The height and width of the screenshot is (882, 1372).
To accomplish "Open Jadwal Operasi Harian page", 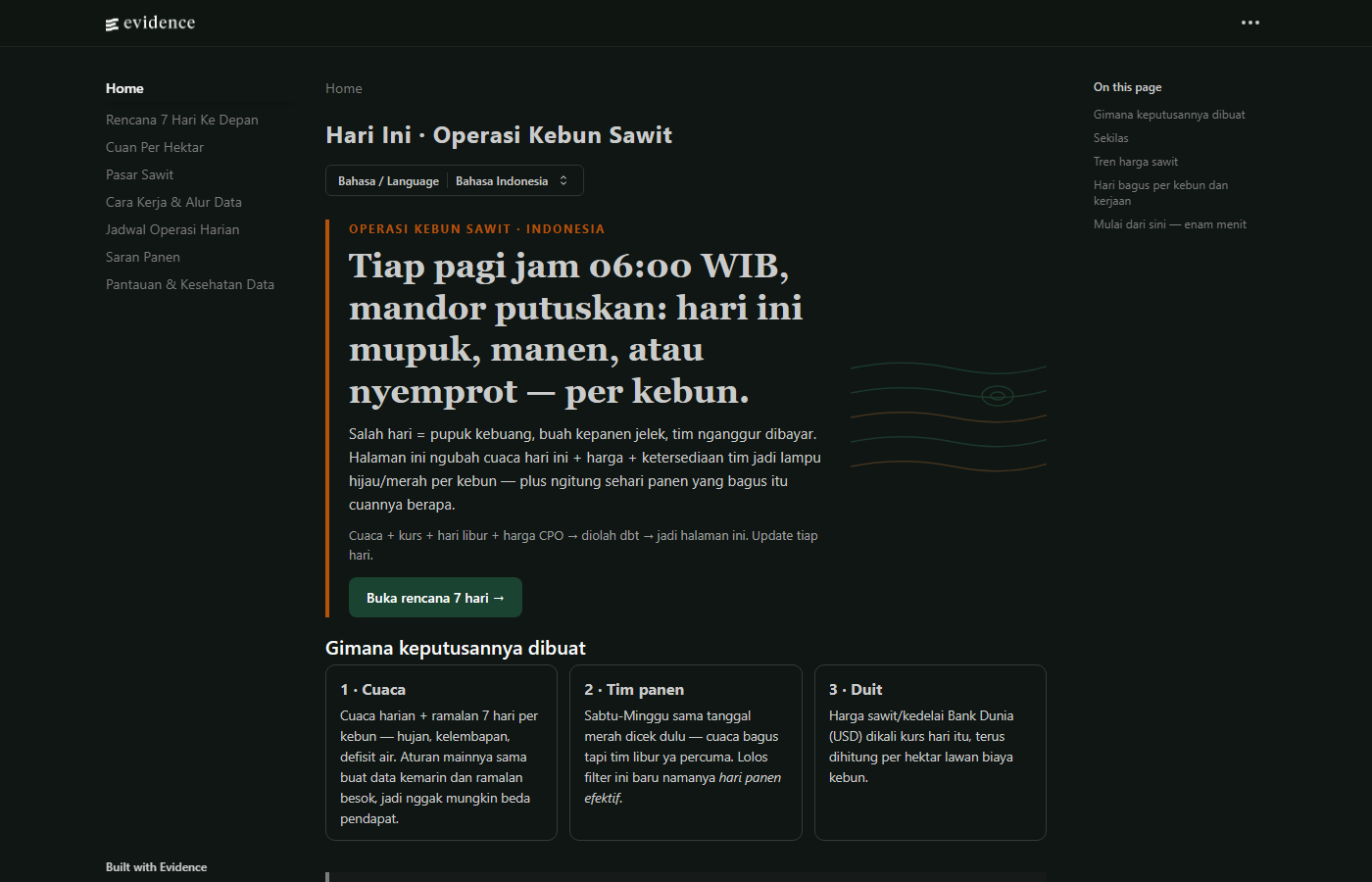I will (x=172, y=229).
